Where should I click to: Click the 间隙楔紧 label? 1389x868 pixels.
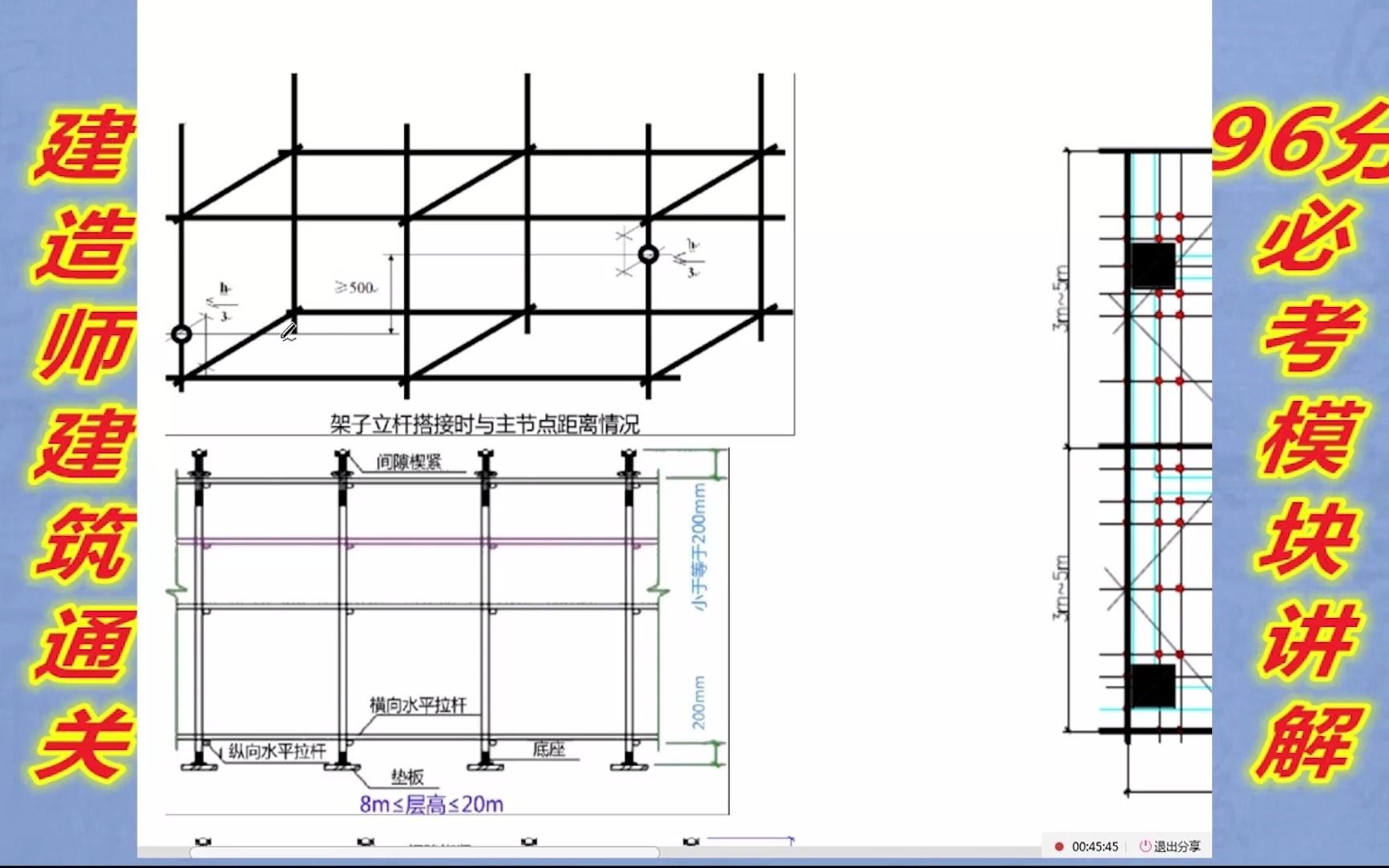(408, 462)
